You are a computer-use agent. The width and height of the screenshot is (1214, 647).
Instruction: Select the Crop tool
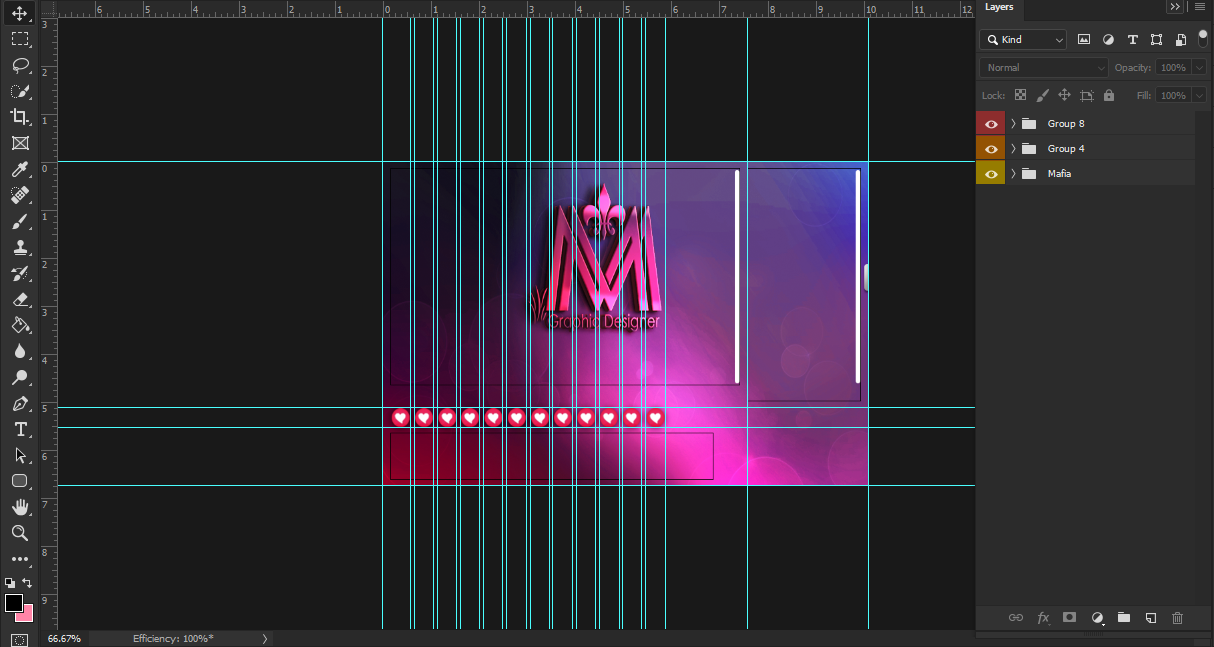20,117
